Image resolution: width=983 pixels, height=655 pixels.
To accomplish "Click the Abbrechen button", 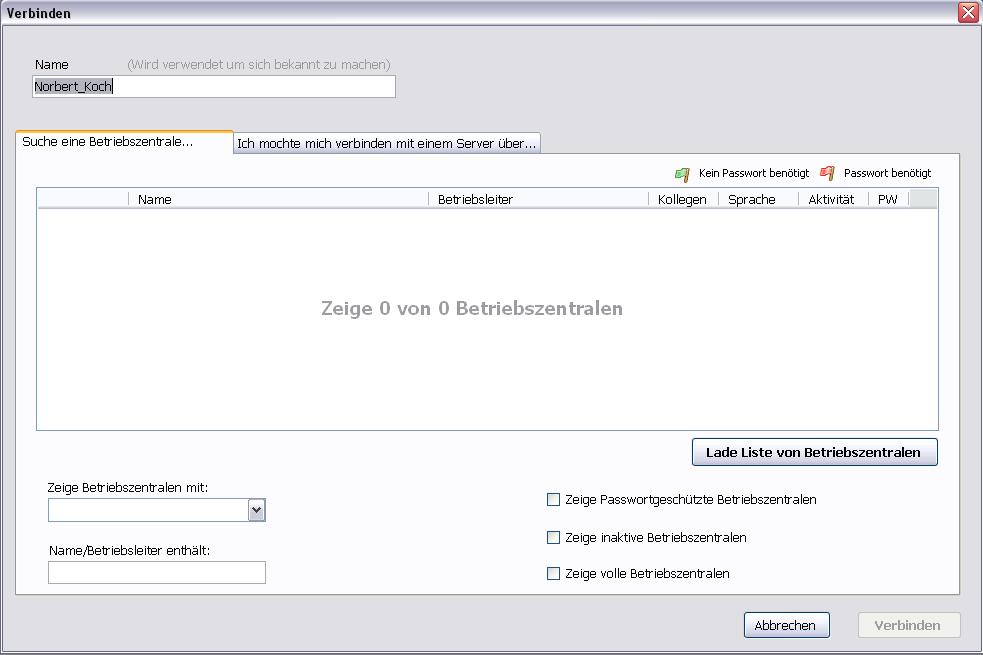I will tap(787, 626).
